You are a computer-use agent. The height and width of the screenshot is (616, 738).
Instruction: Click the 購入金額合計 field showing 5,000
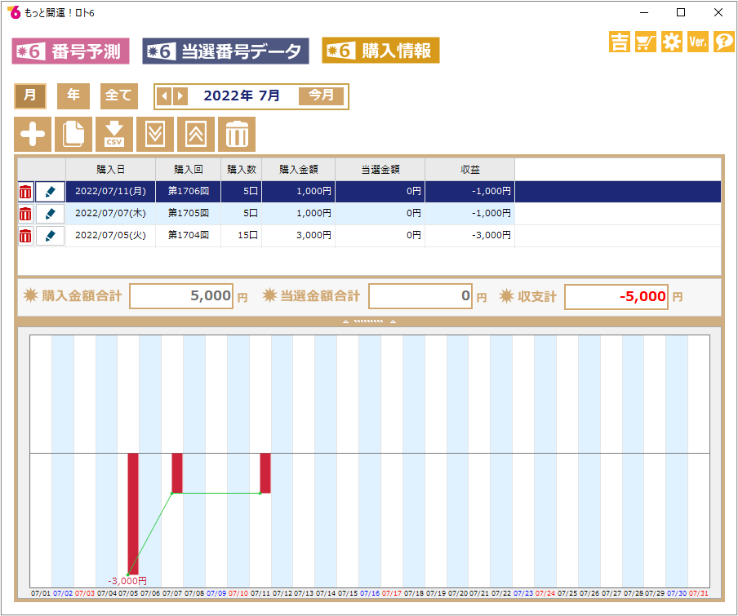(181, 296)
